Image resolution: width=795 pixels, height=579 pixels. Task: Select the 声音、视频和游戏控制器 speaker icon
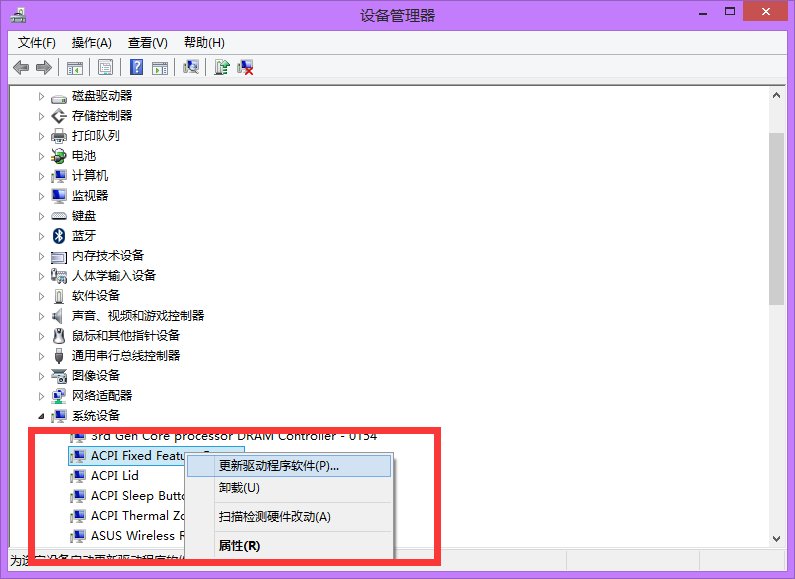click(x=58, y=316)
